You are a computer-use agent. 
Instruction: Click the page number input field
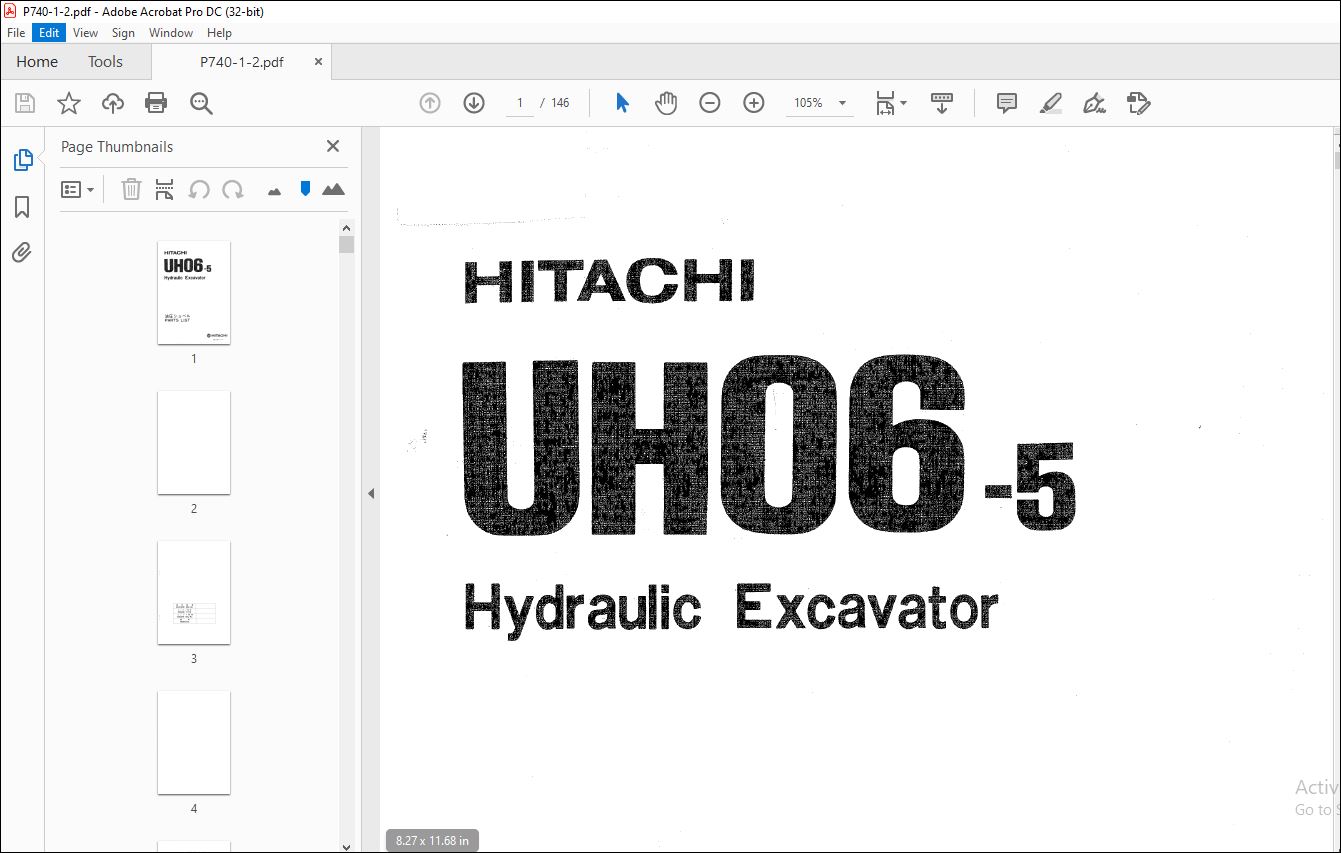click(520, 103)
